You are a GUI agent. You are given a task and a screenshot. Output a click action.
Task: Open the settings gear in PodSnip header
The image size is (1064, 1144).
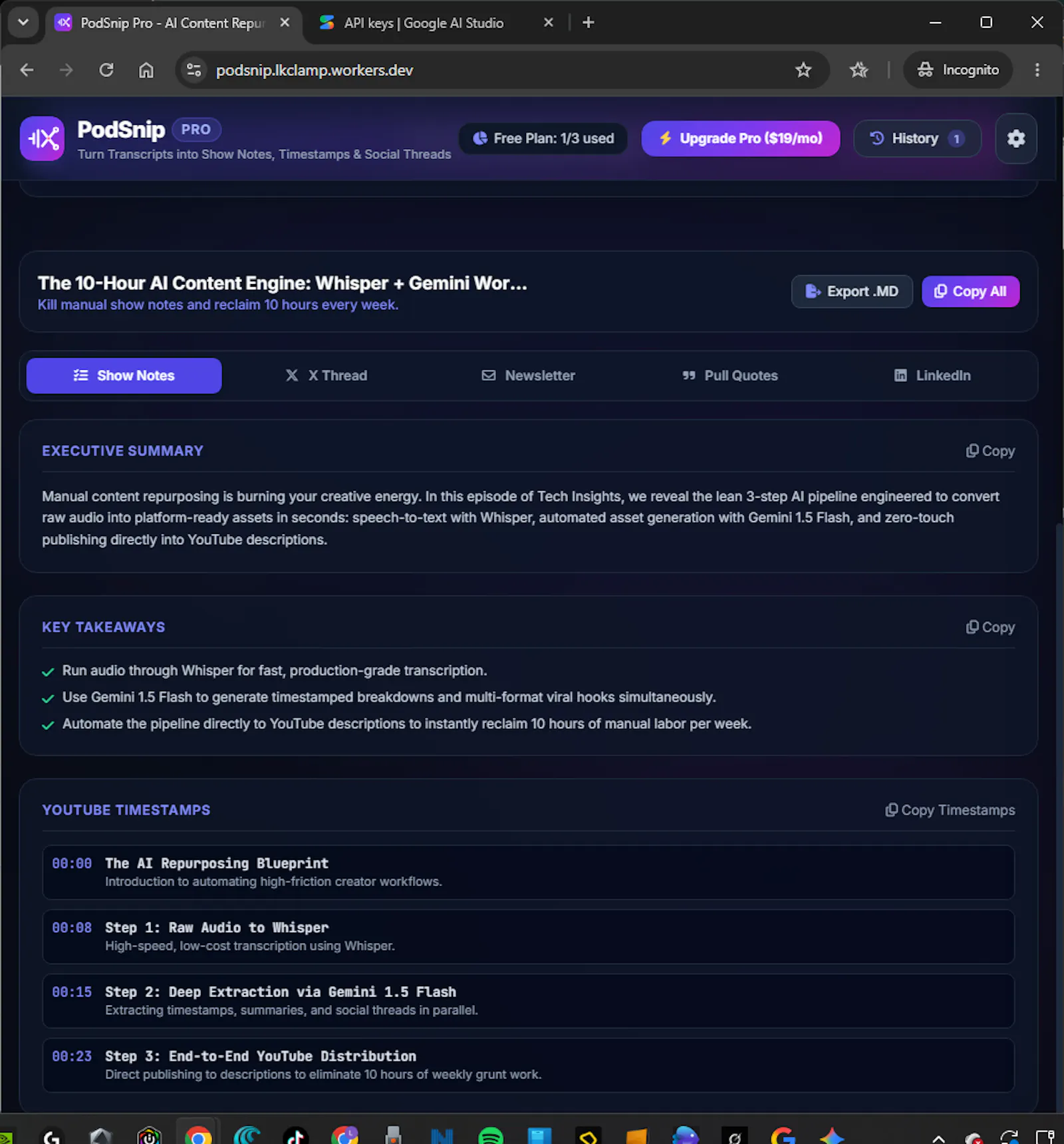click(1015, 138)
